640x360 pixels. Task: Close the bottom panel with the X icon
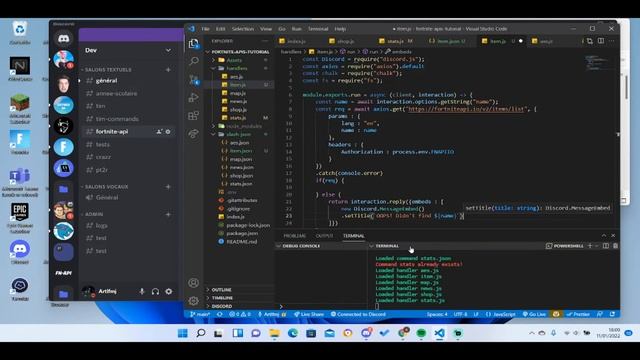click(x=613, y=236)
